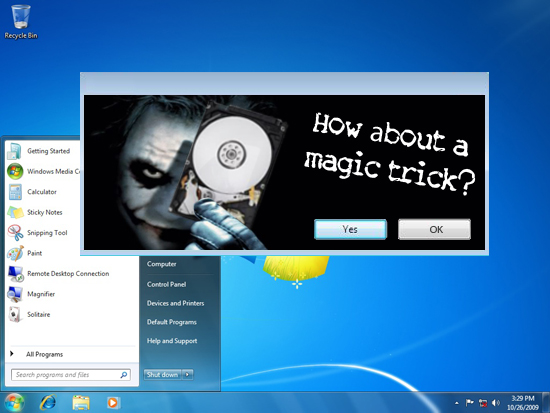Show hidden tray icons arrow
The width and height of the screenshot is (550, 413).
click(x=457, y=403)
